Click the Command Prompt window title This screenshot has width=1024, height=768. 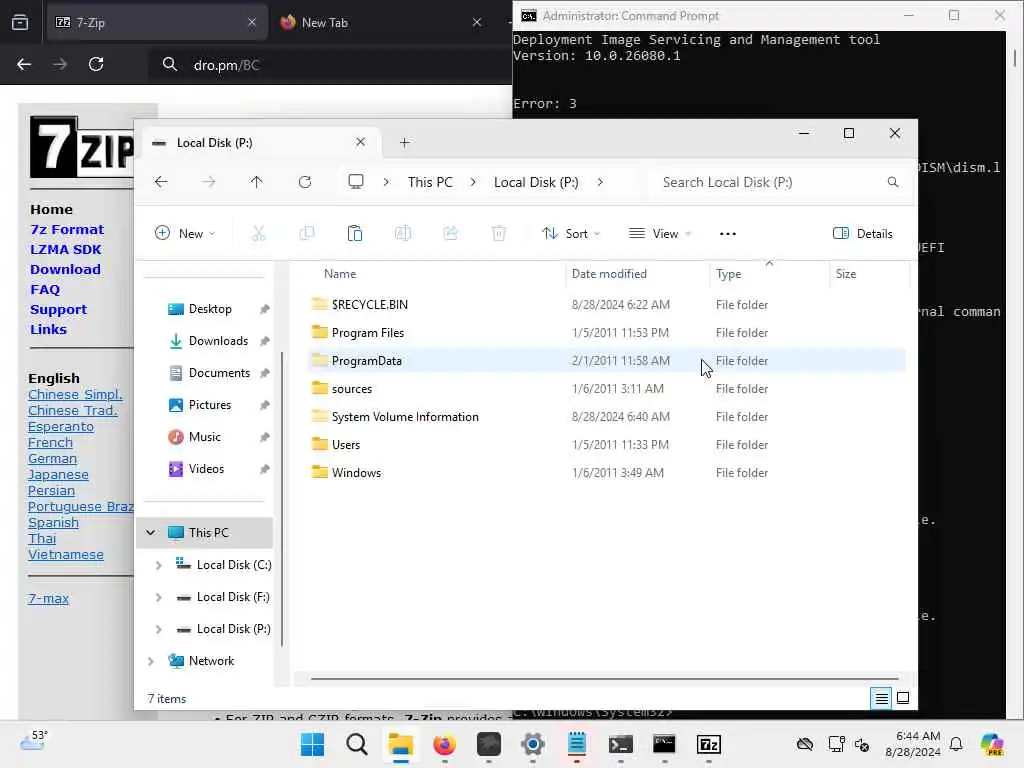coord(630,16)
